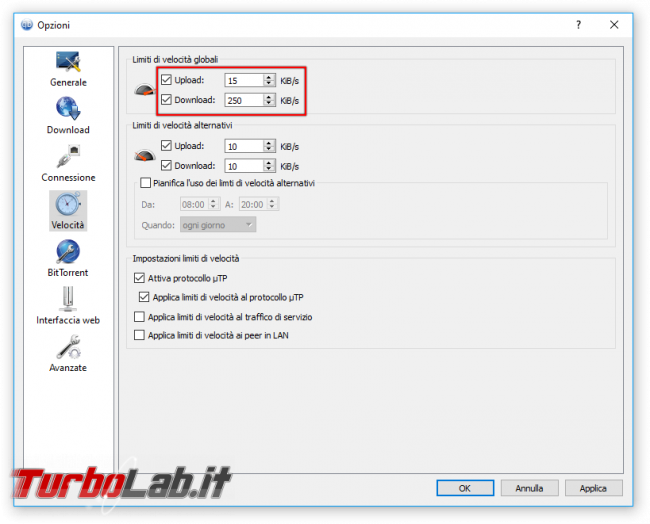
Task: Click the 'Impostazioni limiti di velocità' heading
Action: click(186, 259)
